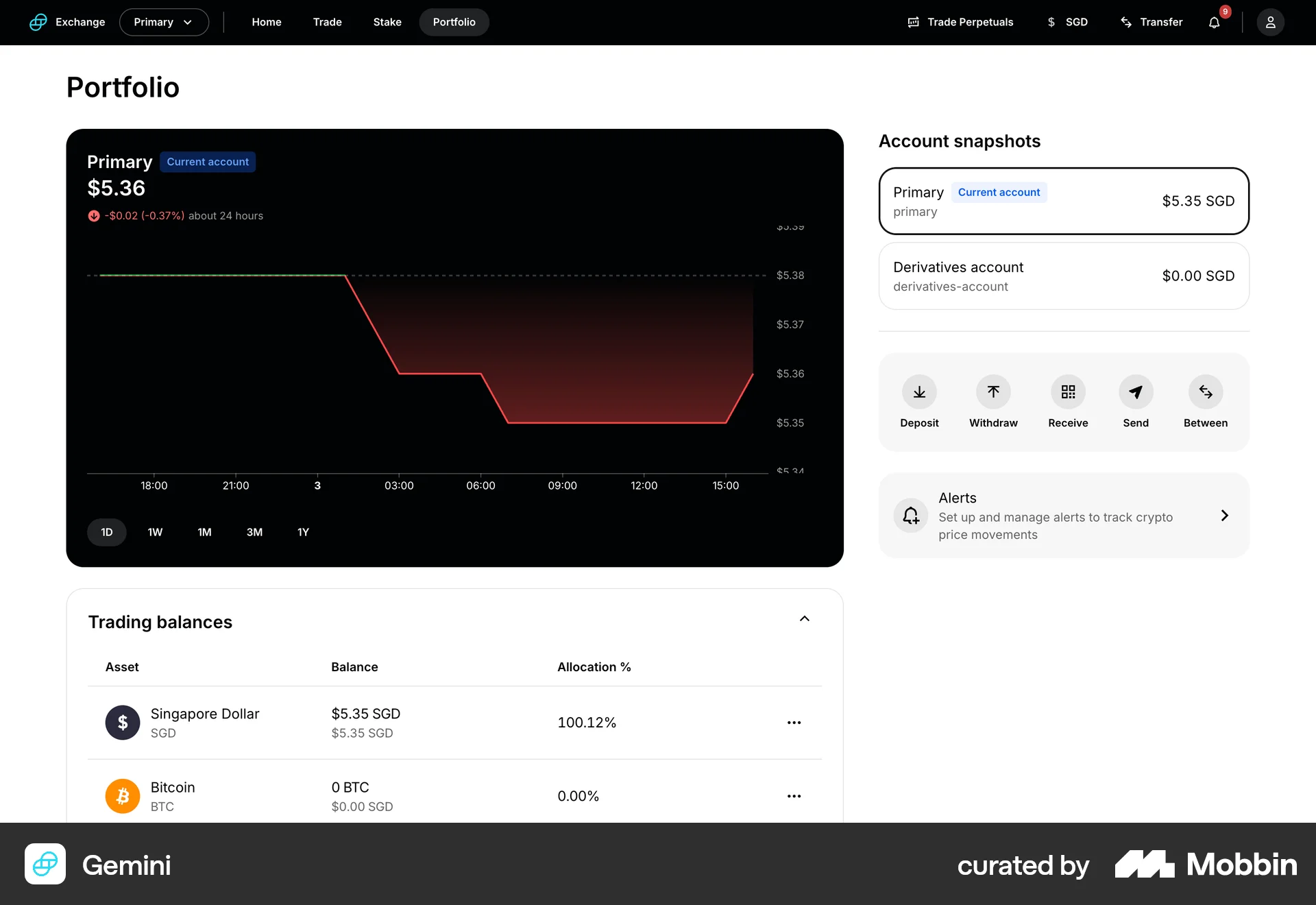The height and width of the screenshot is (905, 1316).
Task: Click the Send icon
Action: point(1135,391)
